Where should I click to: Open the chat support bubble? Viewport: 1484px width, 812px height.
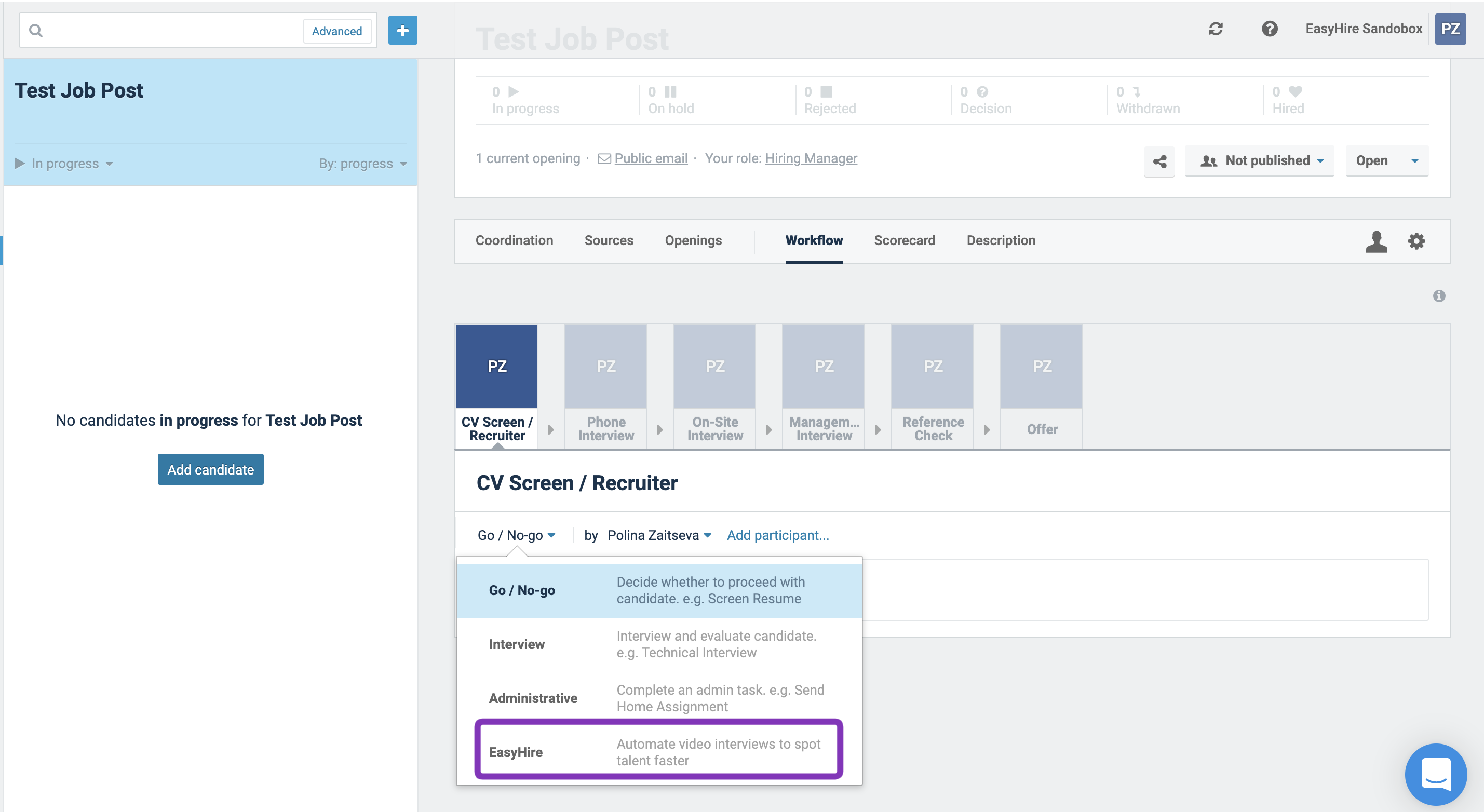pyautogui.click(x=1435, y=774)
